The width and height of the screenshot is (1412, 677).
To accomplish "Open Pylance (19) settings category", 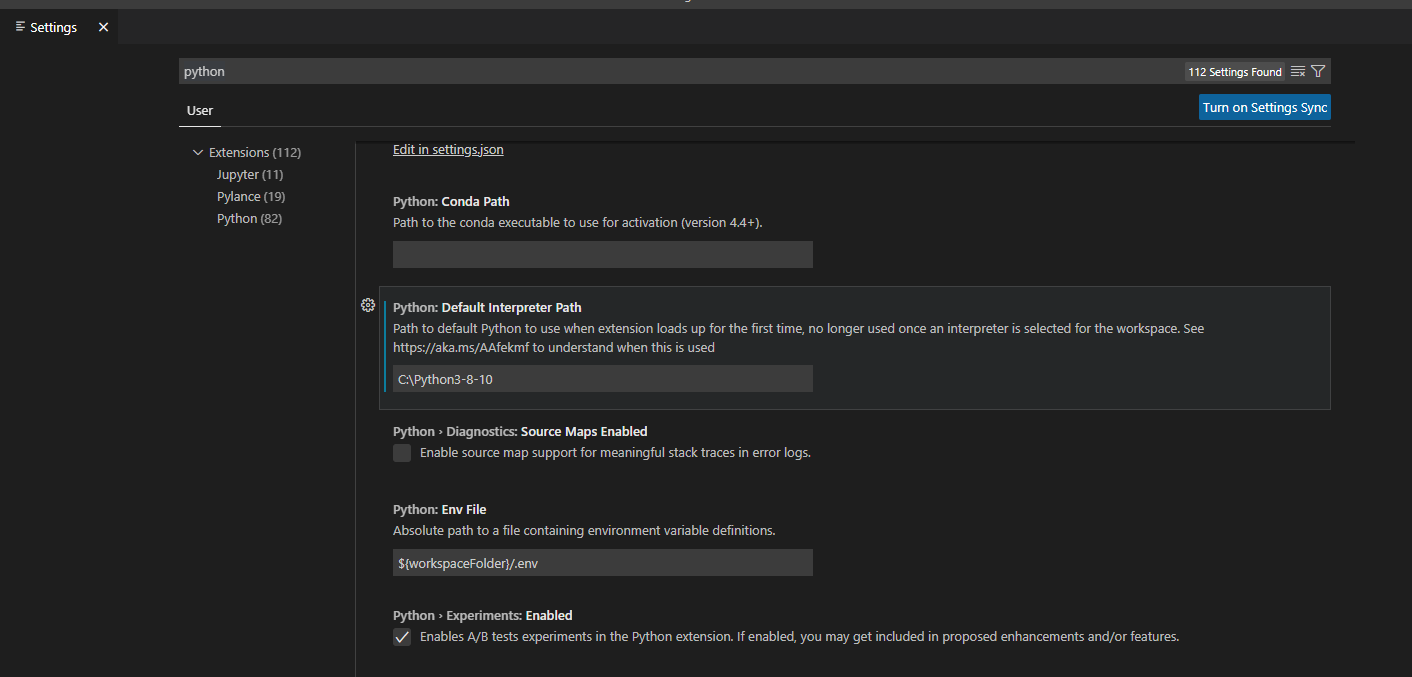I will [x=251, y=197].
